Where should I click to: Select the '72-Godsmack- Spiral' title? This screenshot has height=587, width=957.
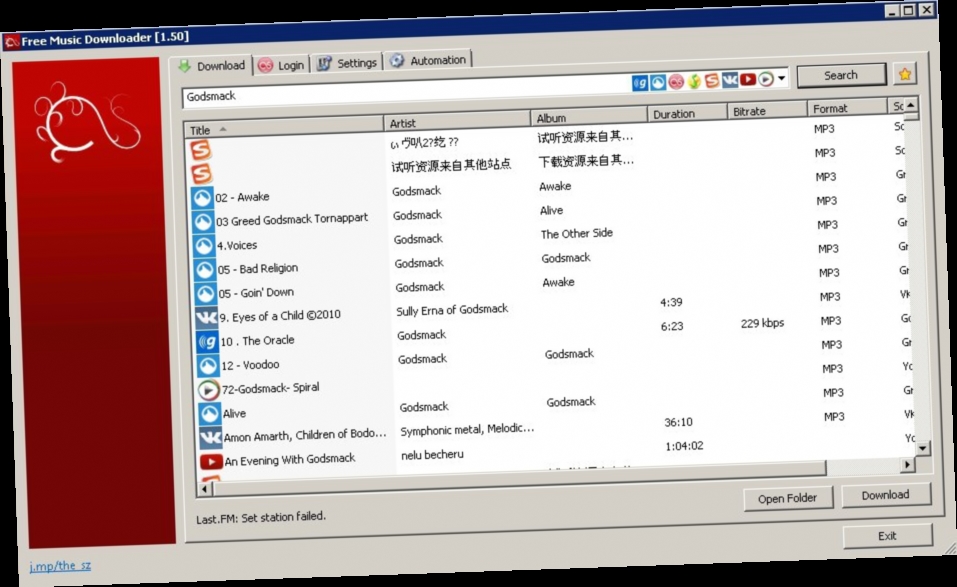(270, 388)
